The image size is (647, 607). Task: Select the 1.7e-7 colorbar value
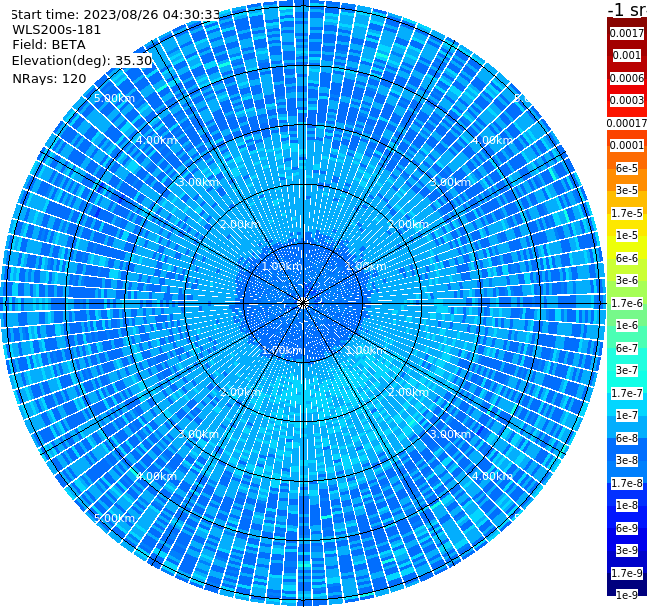coord(627,393)
